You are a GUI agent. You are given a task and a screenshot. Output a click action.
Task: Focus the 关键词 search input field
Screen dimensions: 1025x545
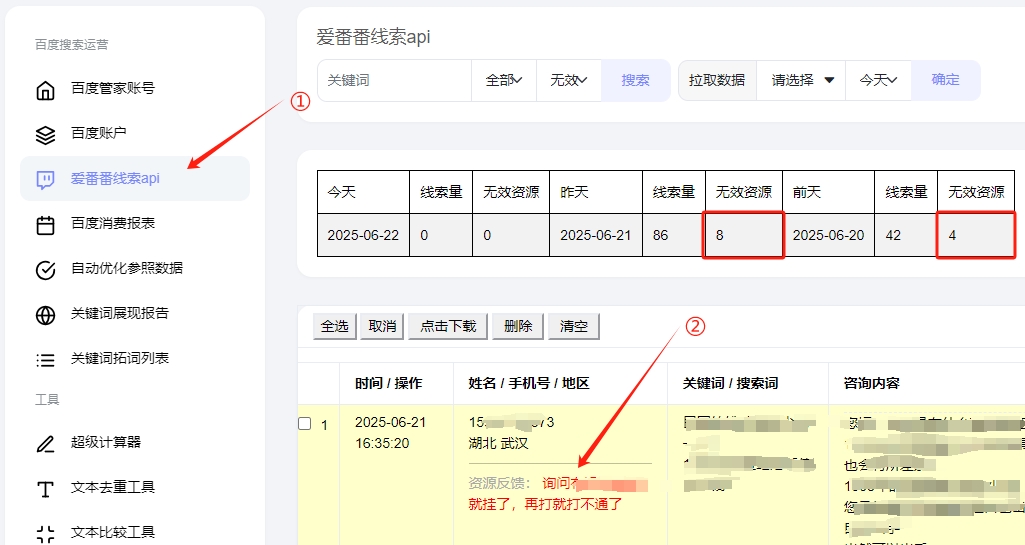pos(394,80)
